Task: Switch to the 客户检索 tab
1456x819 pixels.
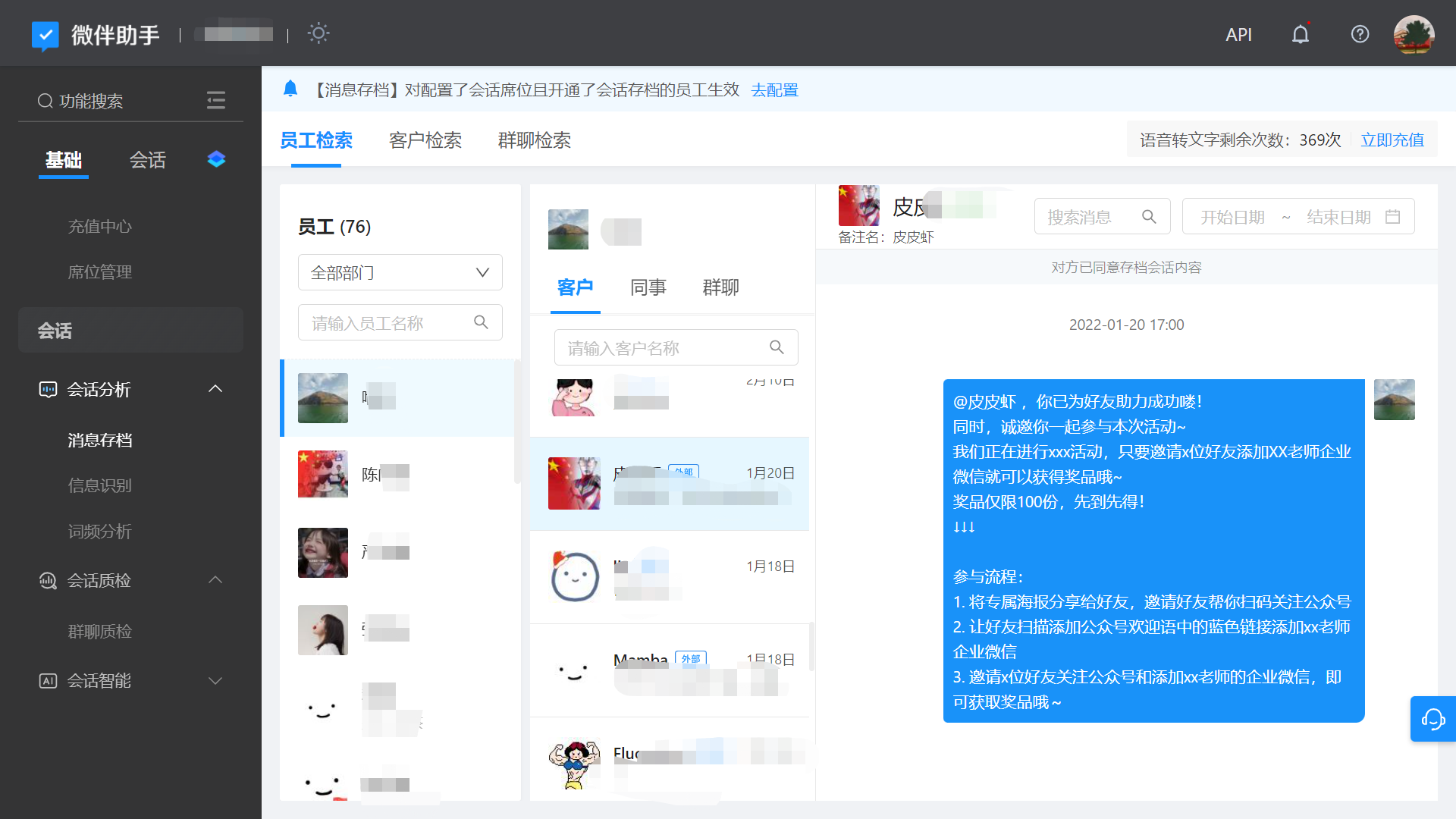Action: click(425, 140)
